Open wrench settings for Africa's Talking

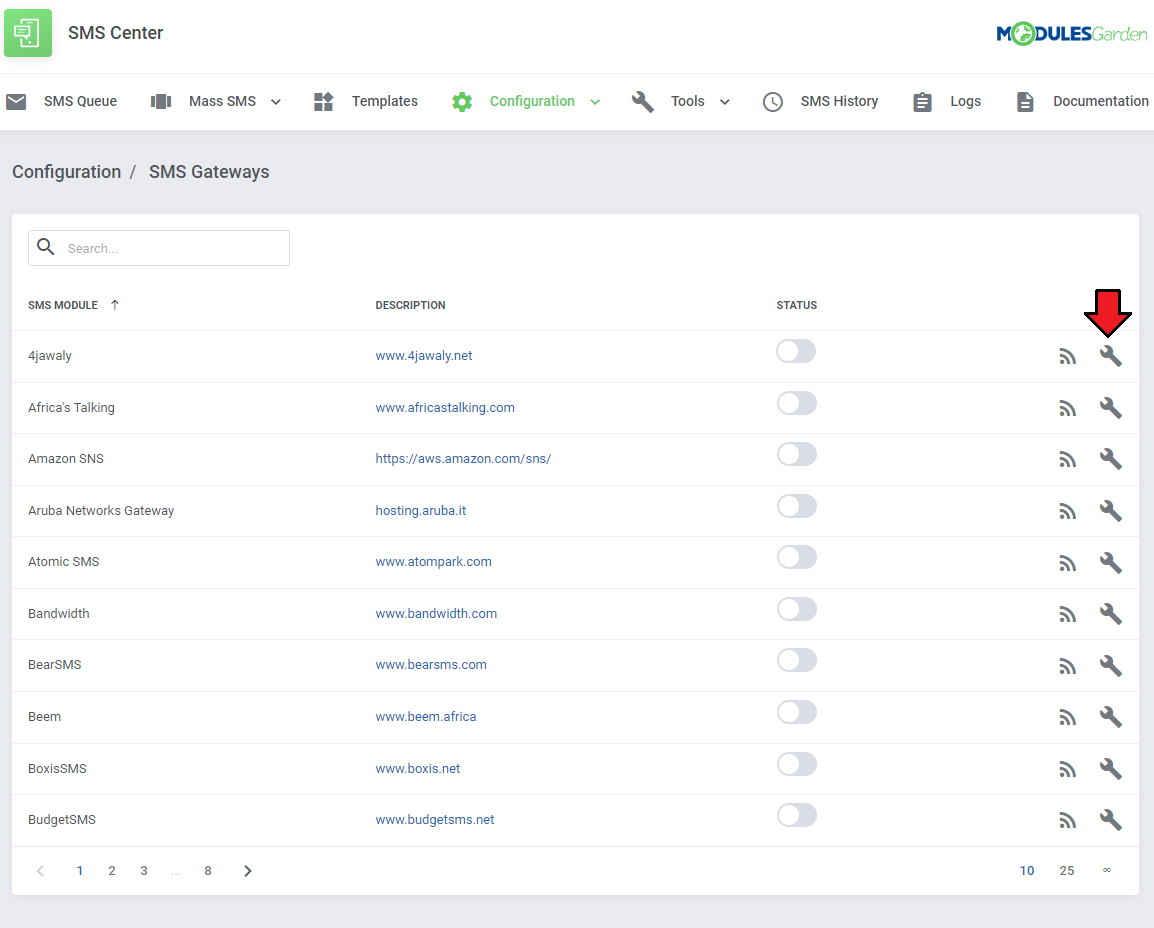(1111, 408)
